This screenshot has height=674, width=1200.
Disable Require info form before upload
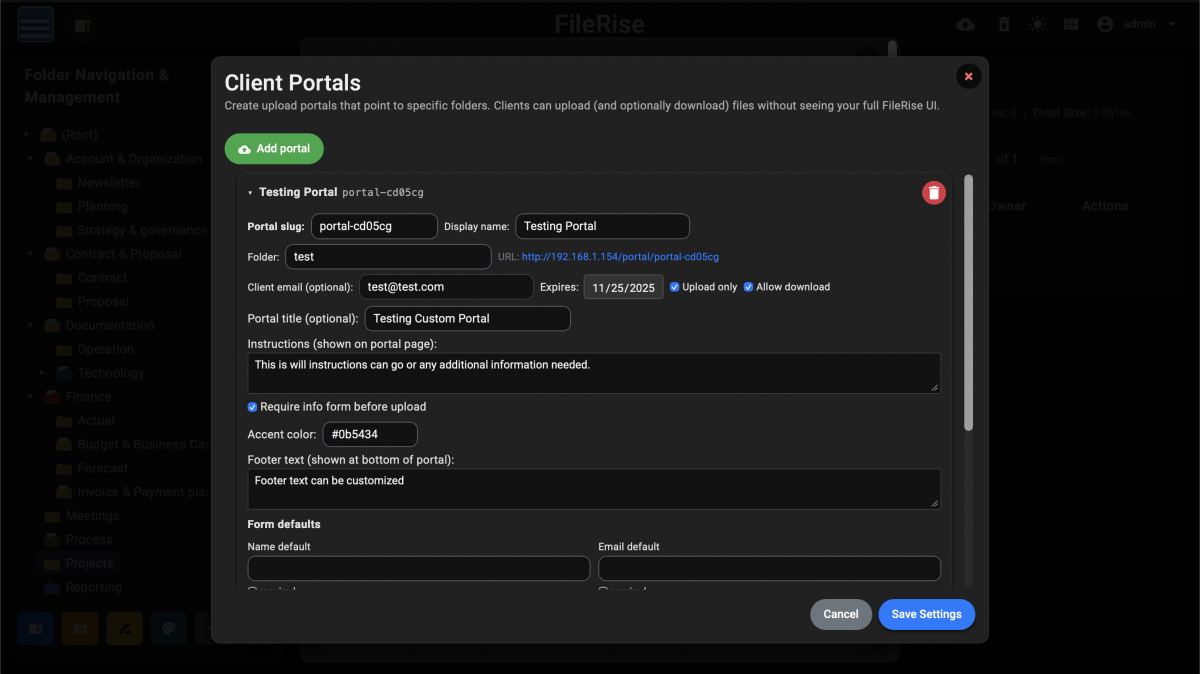tap(253, 407)
